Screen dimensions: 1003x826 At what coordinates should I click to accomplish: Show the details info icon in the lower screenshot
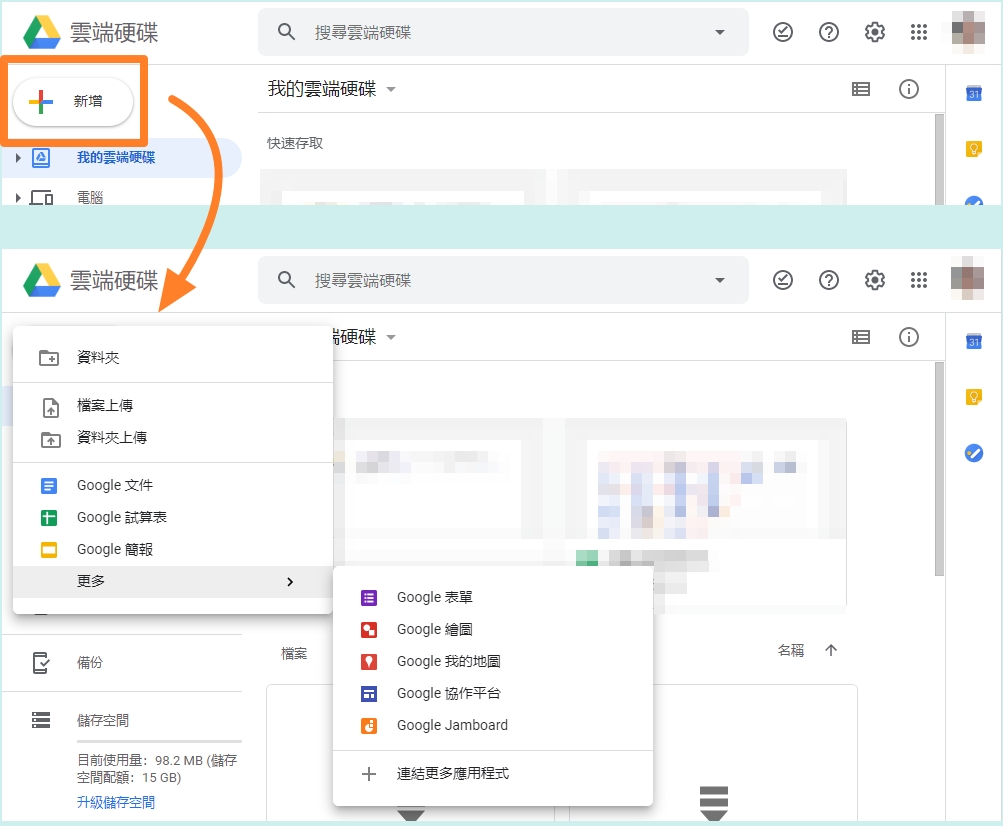(908, 337)
